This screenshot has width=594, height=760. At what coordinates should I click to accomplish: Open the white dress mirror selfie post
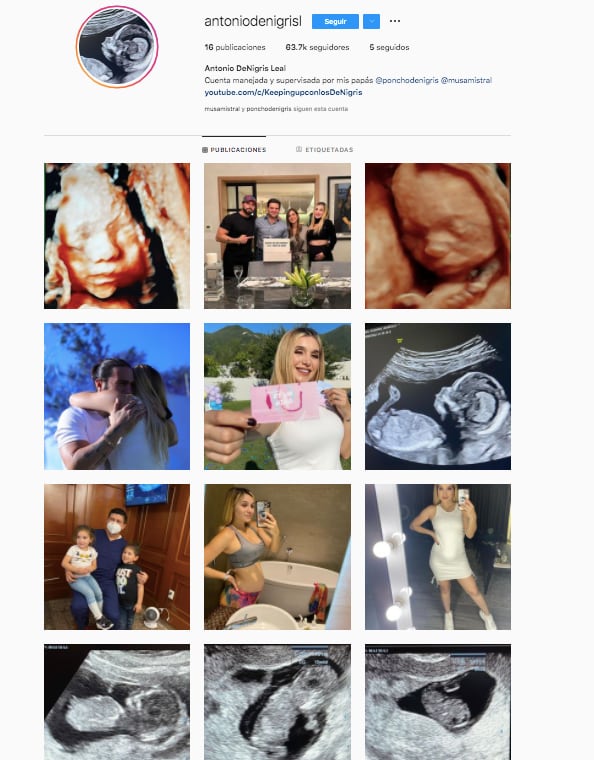pyautogui.click(x=438, y=557)
